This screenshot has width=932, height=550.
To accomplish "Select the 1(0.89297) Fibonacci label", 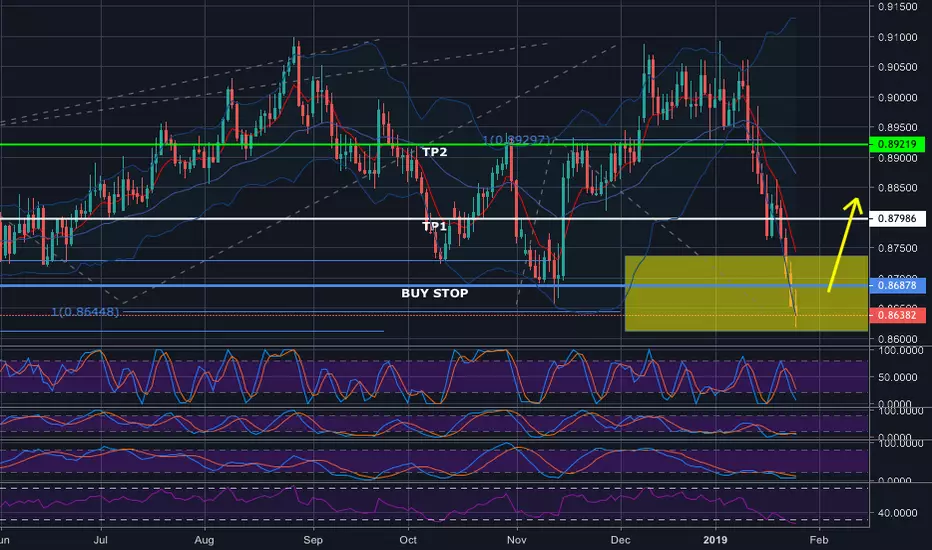I will [517, 140].
